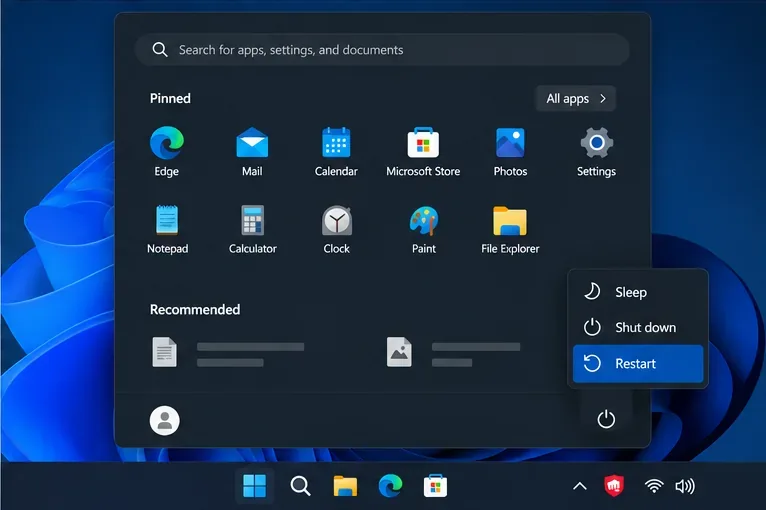Select Restart in the power menu

(638, 363)
